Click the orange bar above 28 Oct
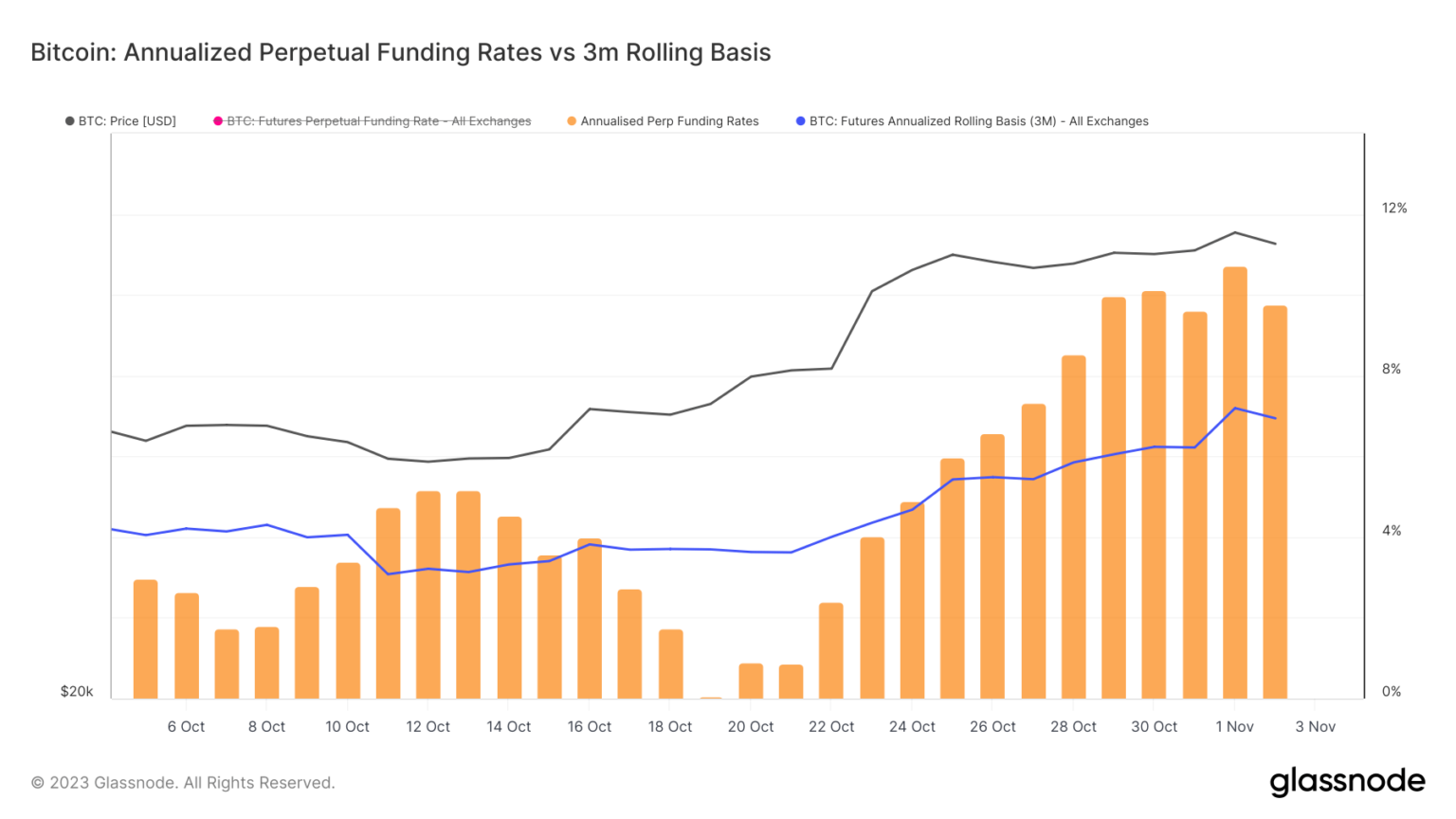Image resolution: width=1456 pixels, height=819 pixels. click(x=1073, y=527)
